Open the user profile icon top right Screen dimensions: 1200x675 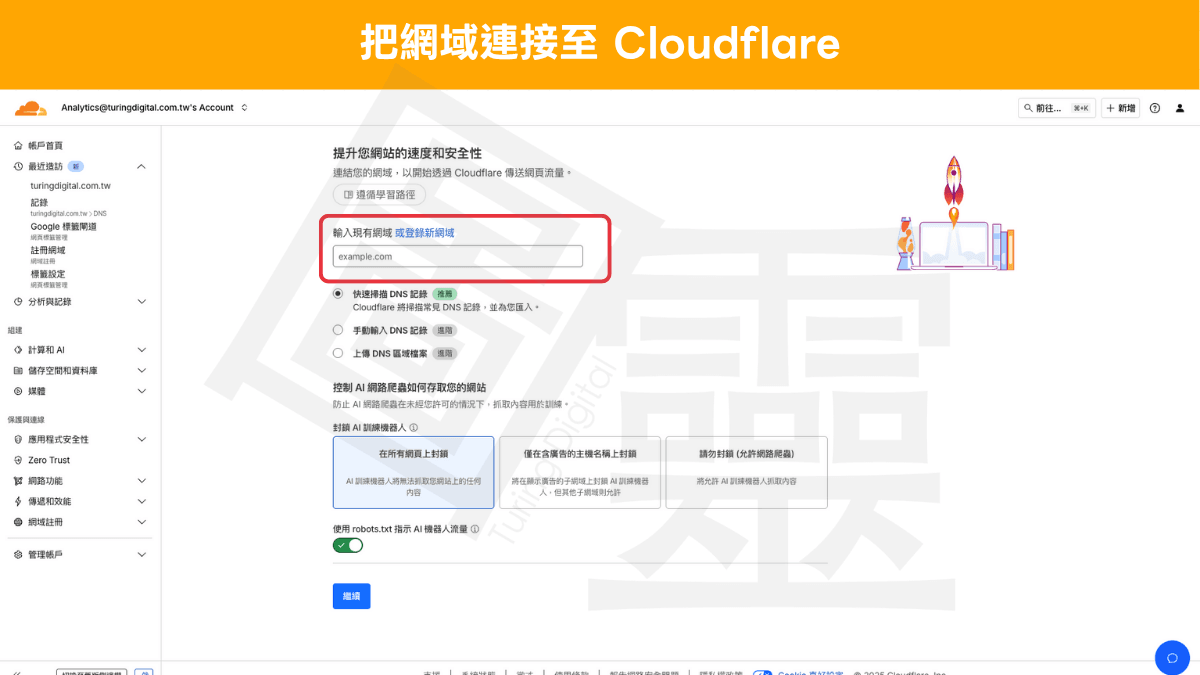click(1180, 107)
